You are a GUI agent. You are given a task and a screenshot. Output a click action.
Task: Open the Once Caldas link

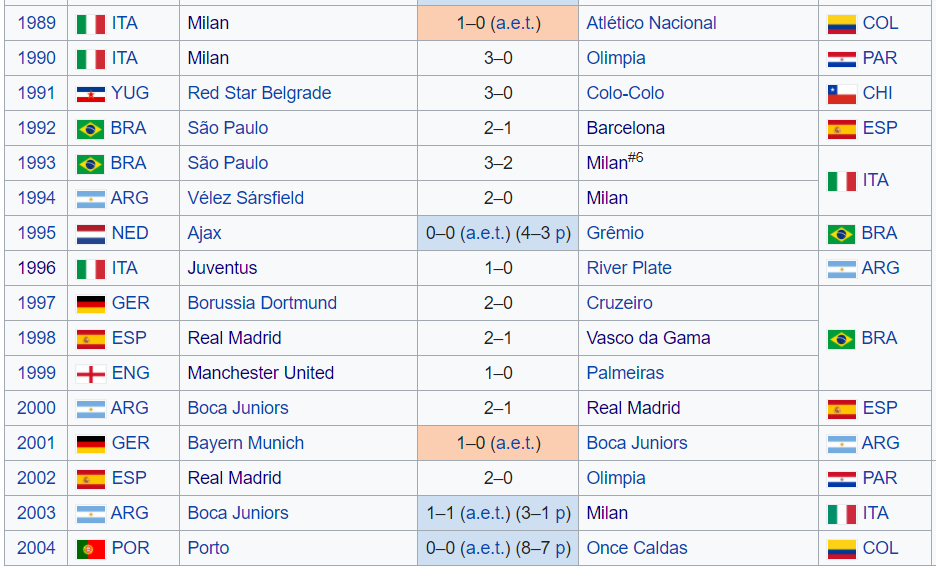(x=637, y=548)
